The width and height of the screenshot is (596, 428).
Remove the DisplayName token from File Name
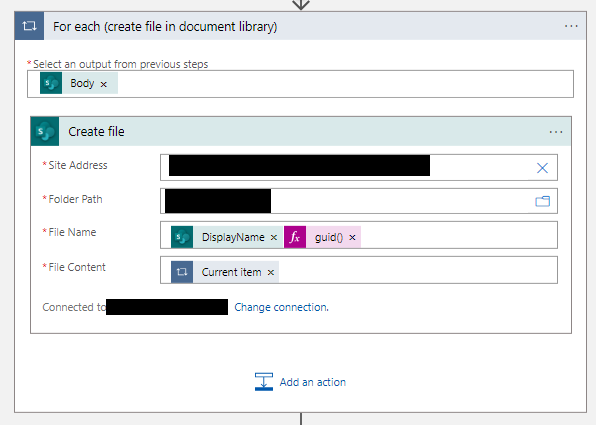point(274,238)
